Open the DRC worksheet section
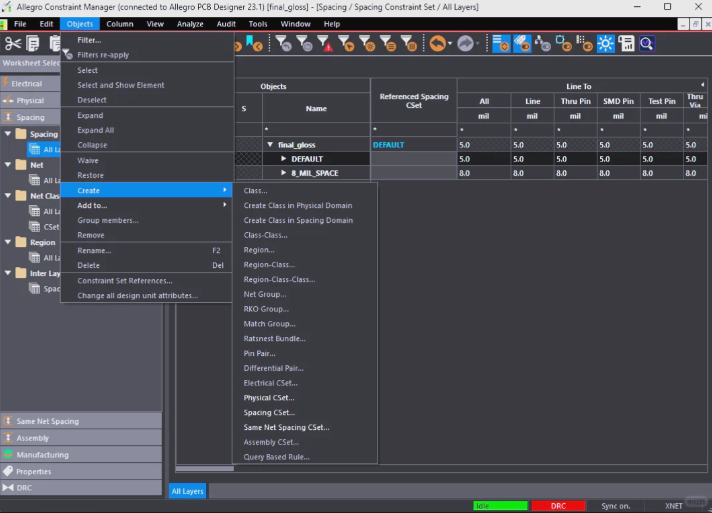Screen dimensions: 712x513 pyautogui.click(x=81, y=488)
